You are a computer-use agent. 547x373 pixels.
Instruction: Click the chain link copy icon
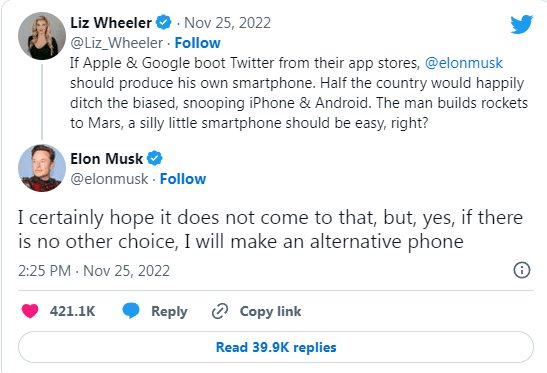click(220, 311)
